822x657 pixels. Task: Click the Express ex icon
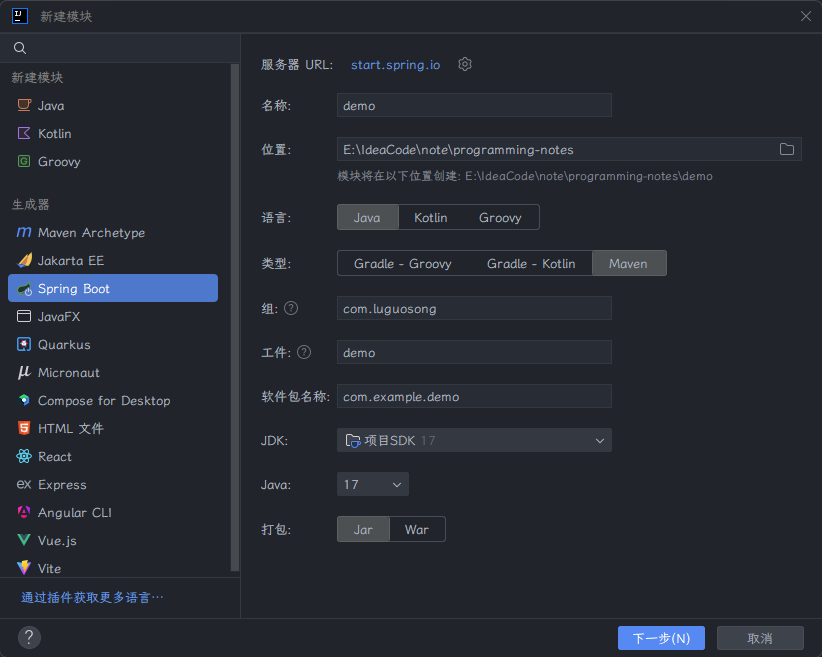click(24, 484)
